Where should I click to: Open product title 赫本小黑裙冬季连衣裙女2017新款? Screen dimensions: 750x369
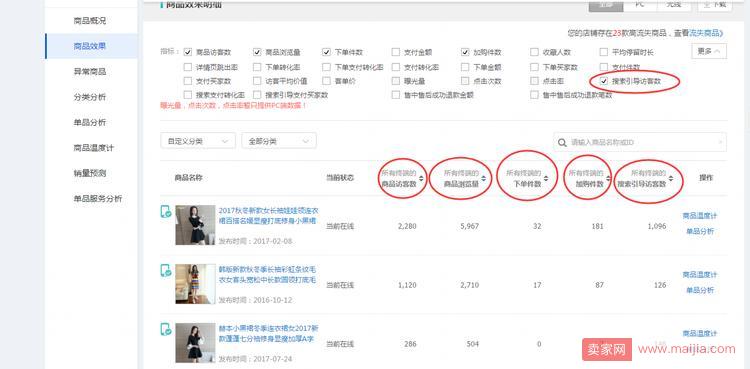click(x=268, y=334)
